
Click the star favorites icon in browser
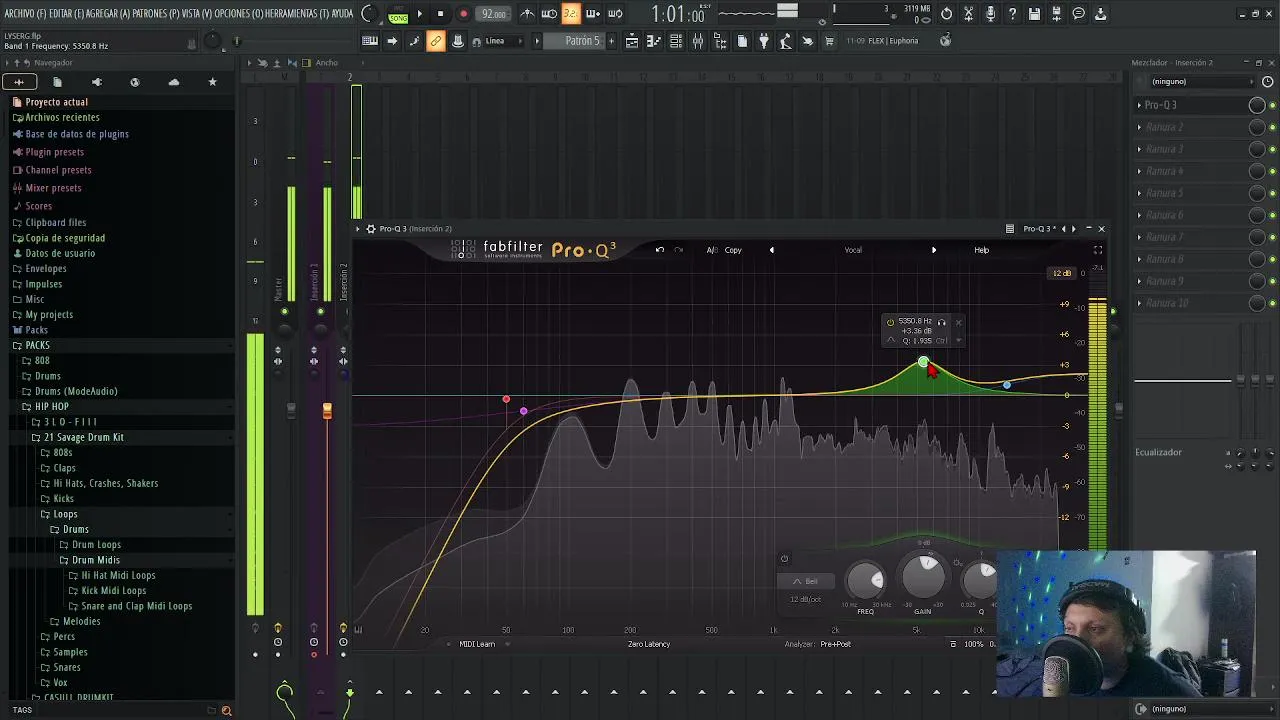[212, 82]
